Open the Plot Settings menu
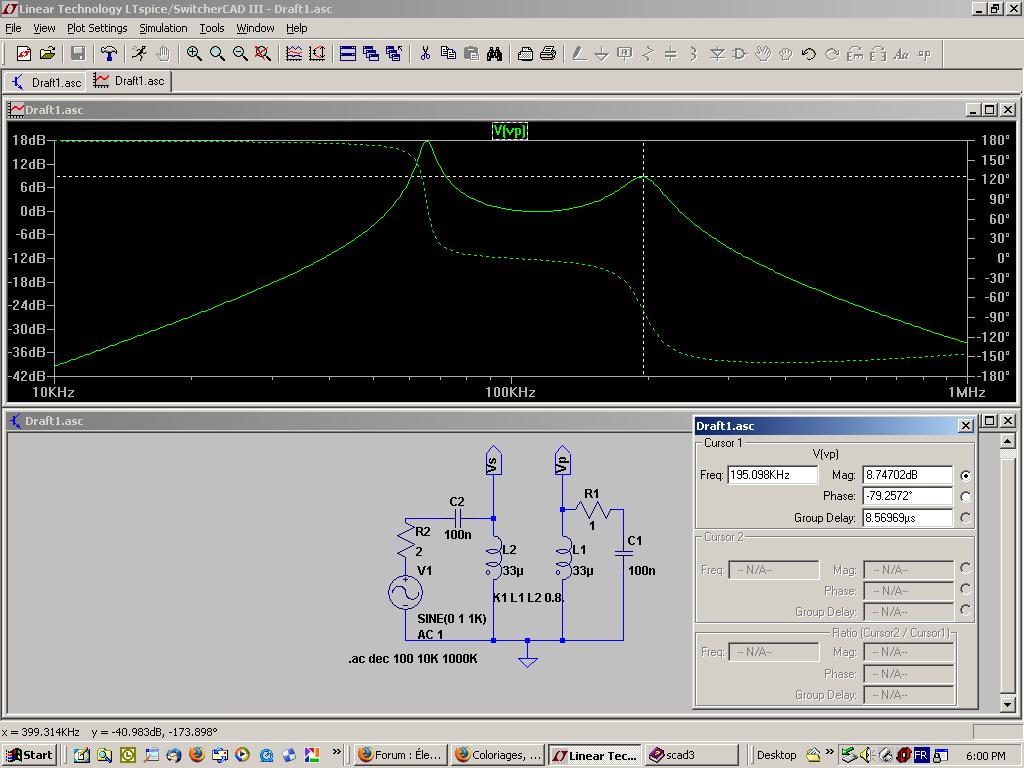This screenshot has height=768, width=1024. (97, 28)
